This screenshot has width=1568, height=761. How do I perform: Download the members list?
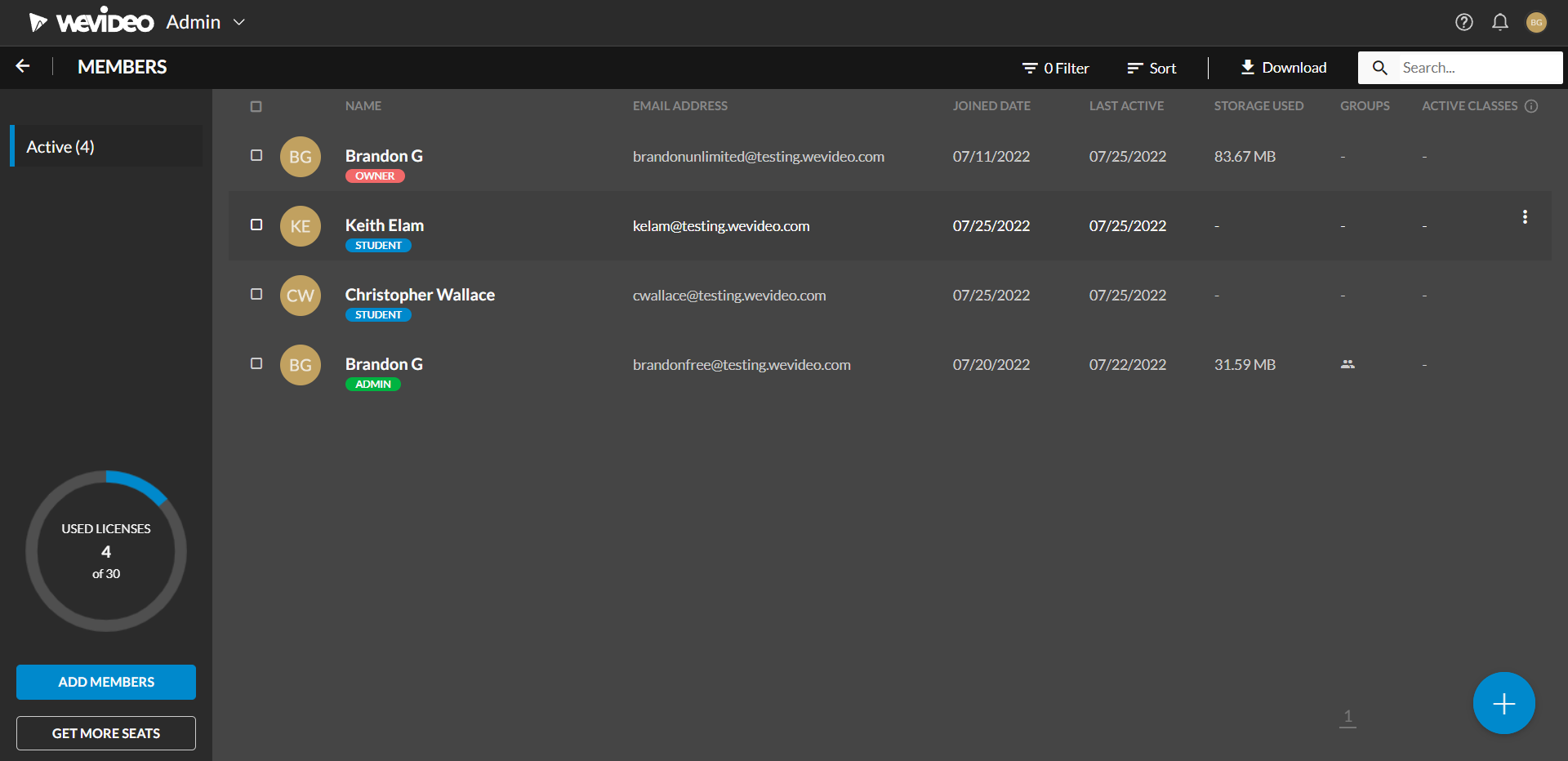[x=1283, y=68]
